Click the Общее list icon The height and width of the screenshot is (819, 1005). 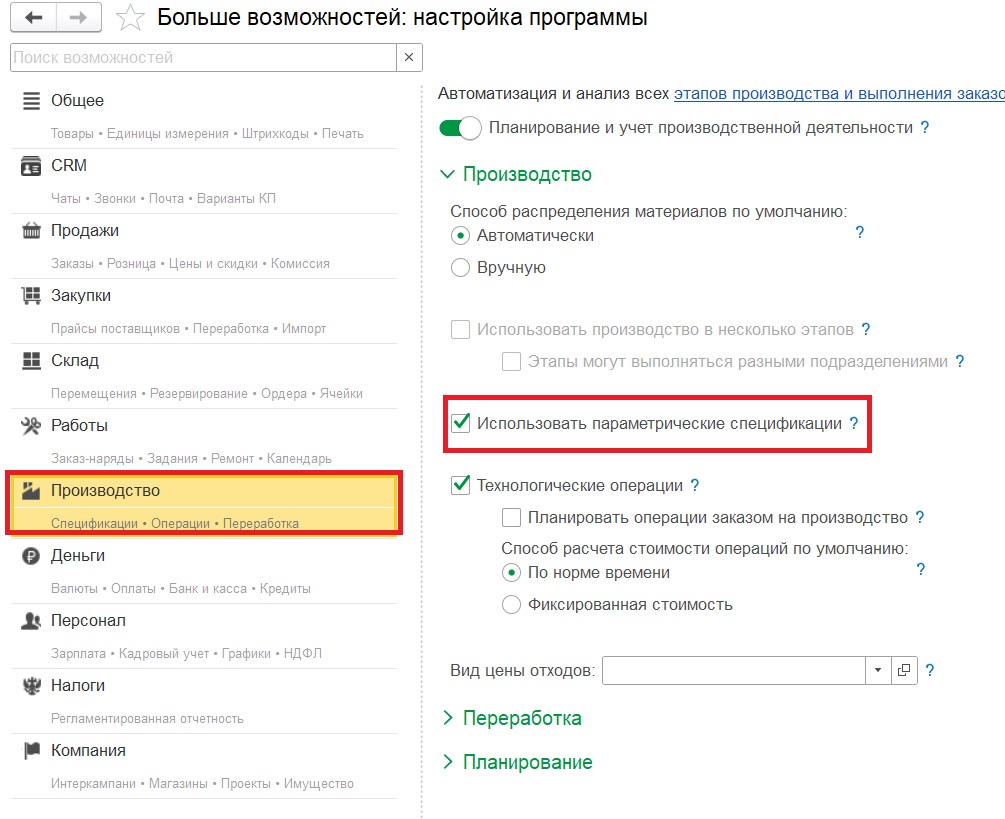31,101
